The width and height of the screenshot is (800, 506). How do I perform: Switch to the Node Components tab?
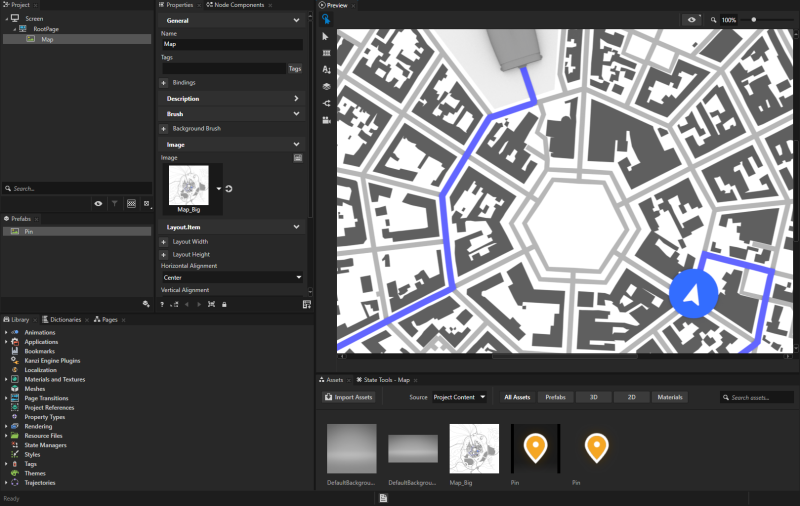pos(237,5)
